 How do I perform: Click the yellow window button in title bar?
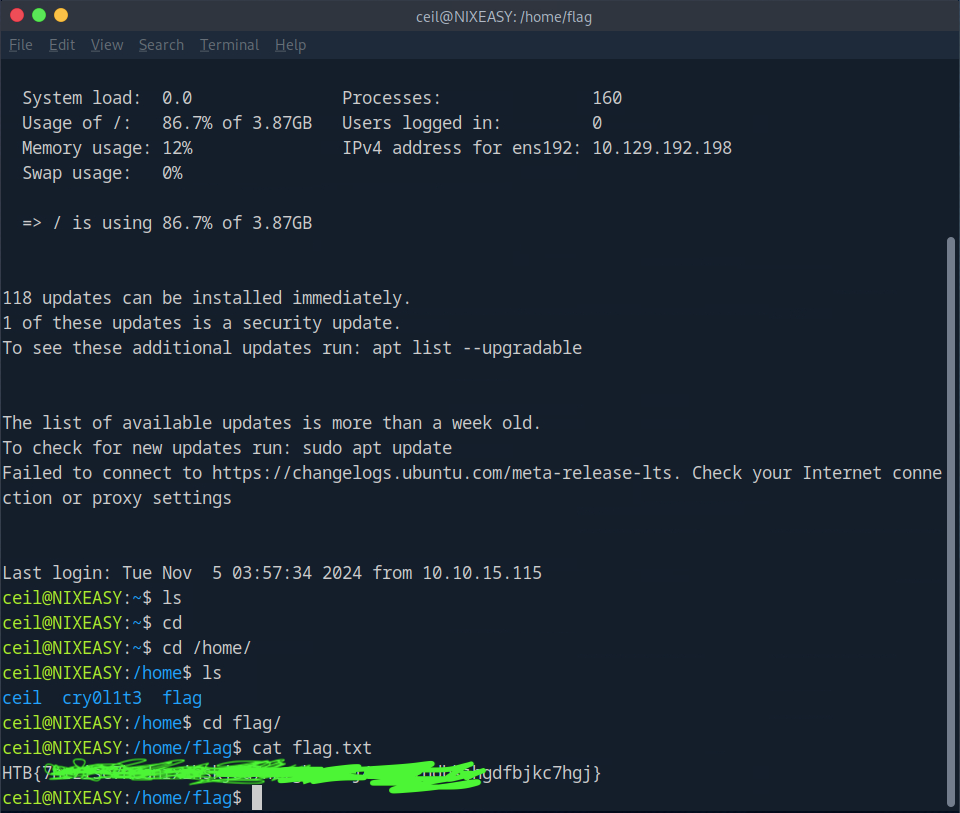click(61, 15)
